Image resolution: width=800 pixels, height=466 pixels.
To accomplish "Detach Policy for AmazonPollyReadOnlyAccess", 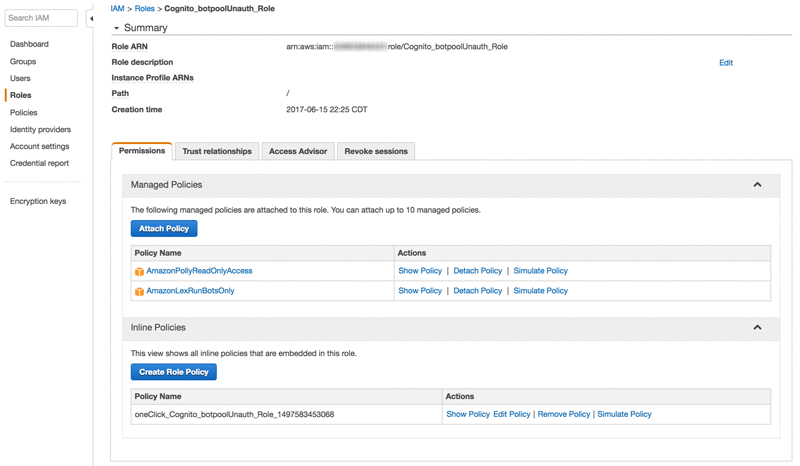I will click(x=478, y=271).
